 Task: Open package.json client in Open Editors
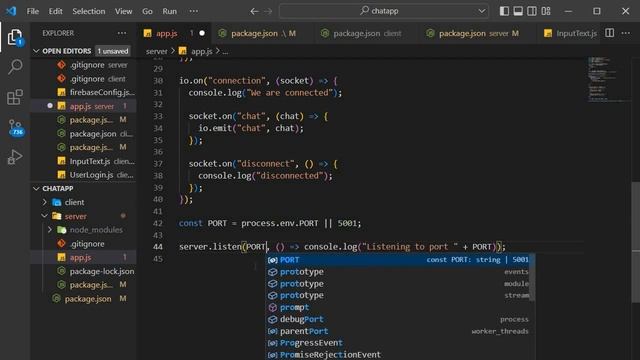[x=84, y=133]
